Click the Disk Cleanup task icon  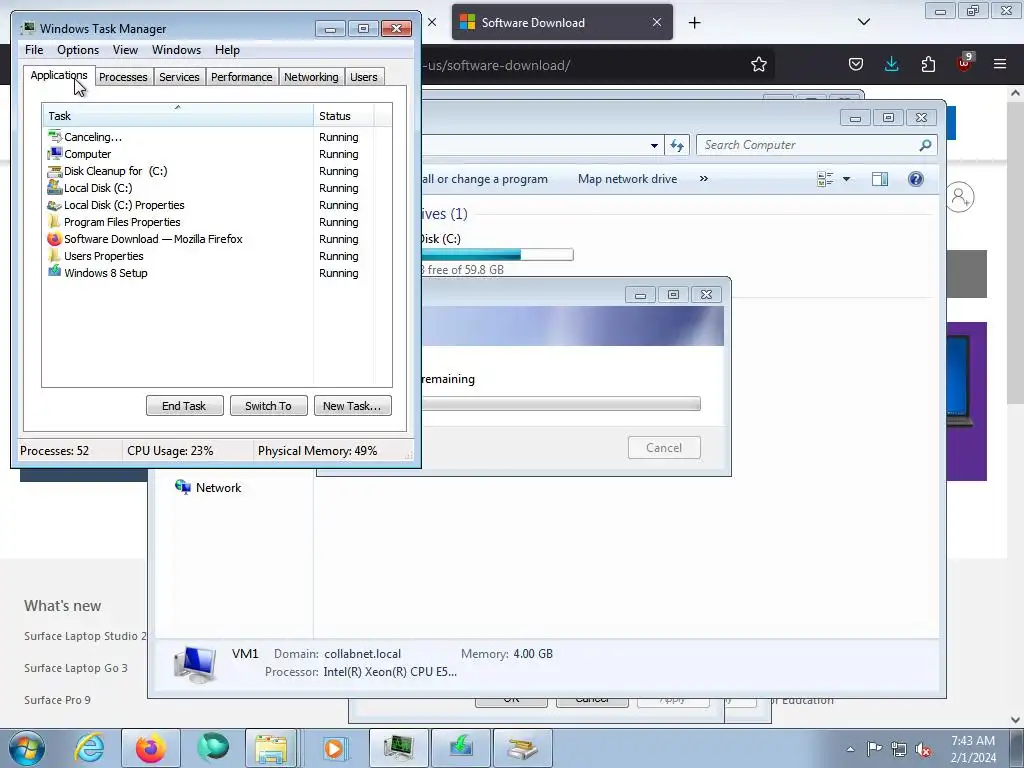click(54, 171)
